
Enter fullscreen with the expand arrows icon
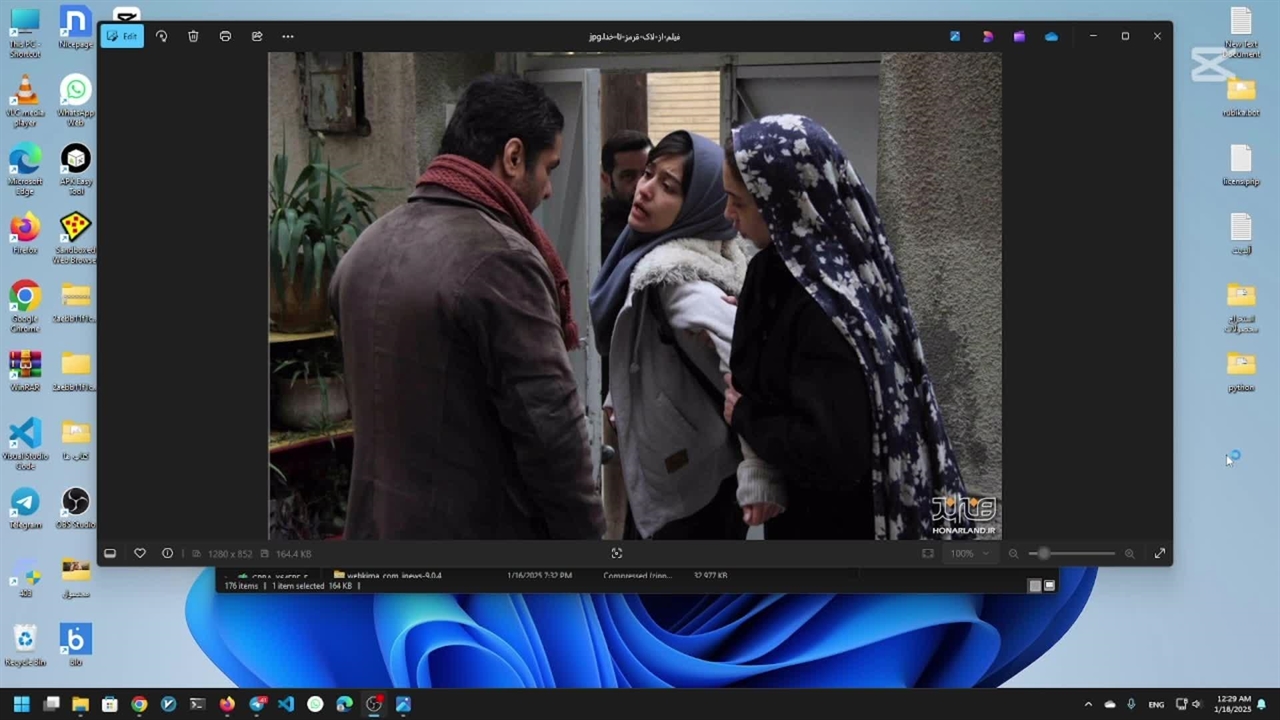(1160, 553)
